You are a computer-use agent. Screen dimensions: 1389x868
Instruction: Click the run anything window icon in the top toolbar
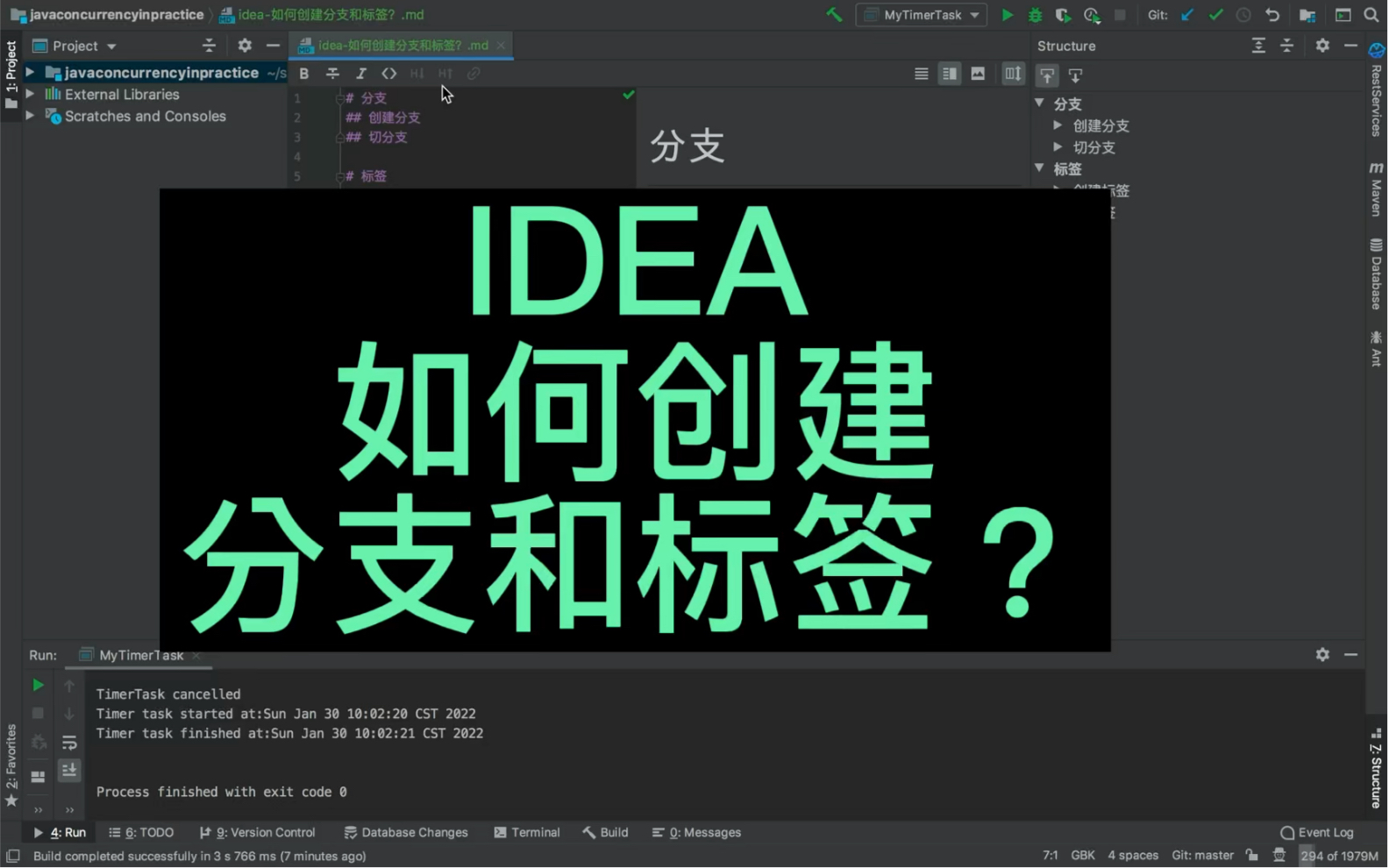[1343, 15]
